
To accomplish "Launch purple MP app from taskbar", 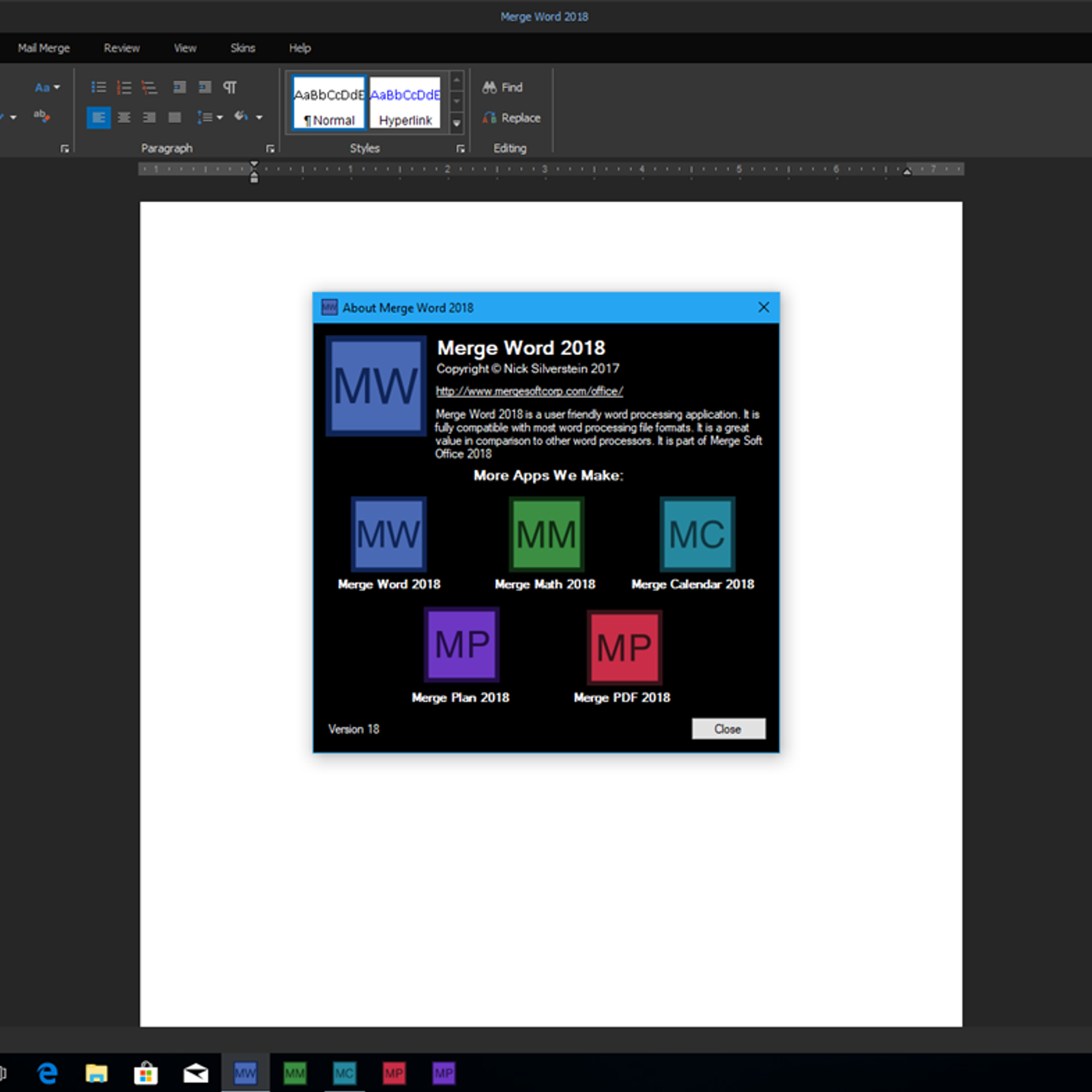I will tap(444, 1074).
